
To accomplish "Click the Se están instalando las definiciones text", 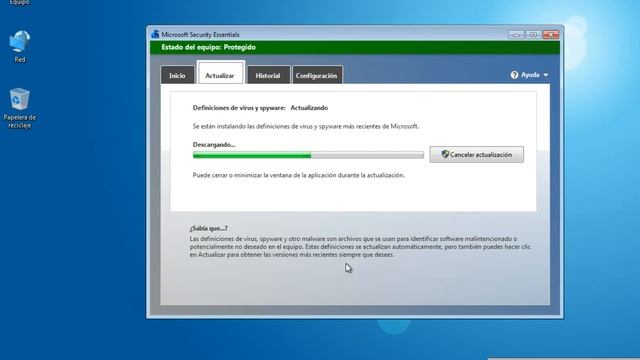I will 306,127.
